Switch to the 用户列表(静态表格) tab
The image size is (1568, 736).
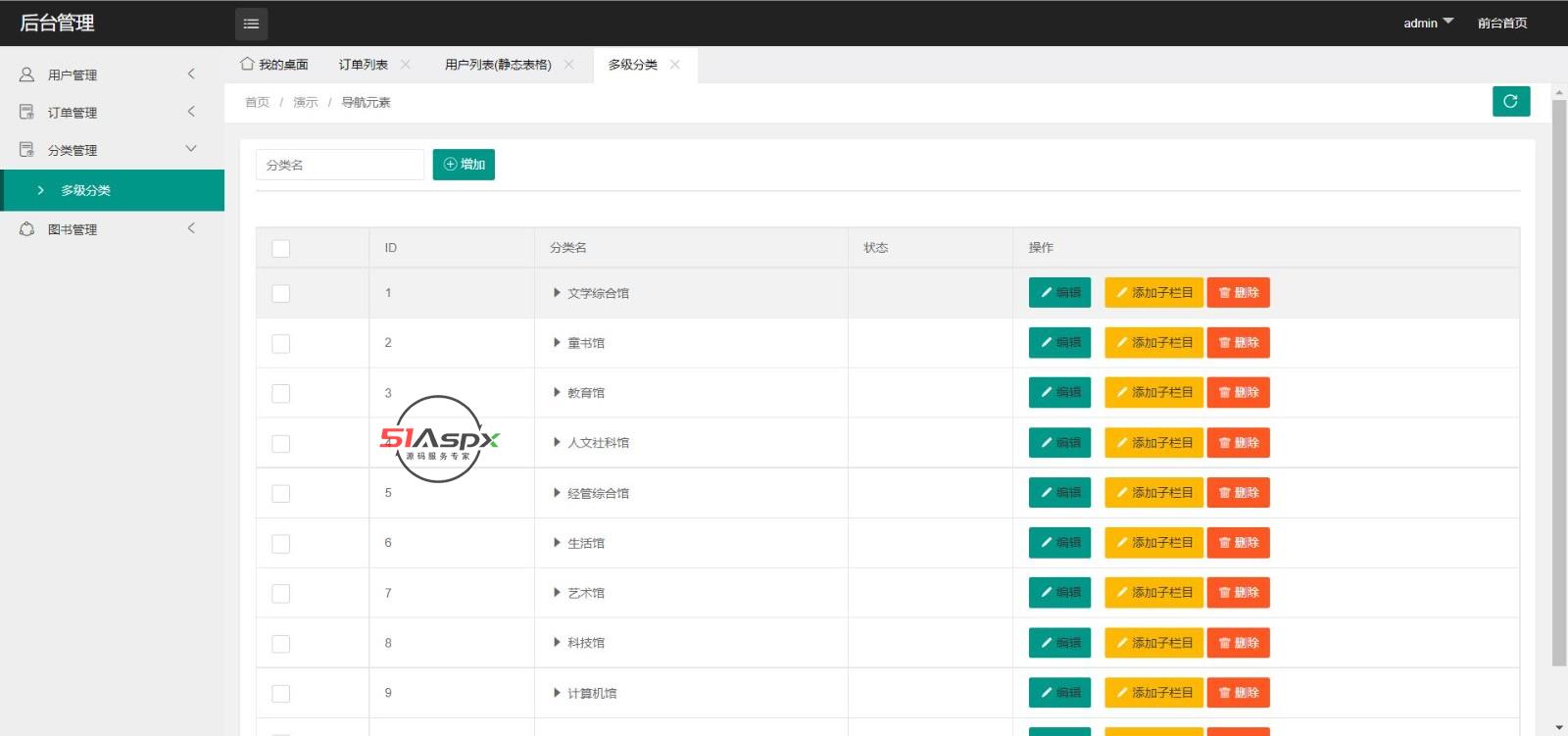click(498, 65)
